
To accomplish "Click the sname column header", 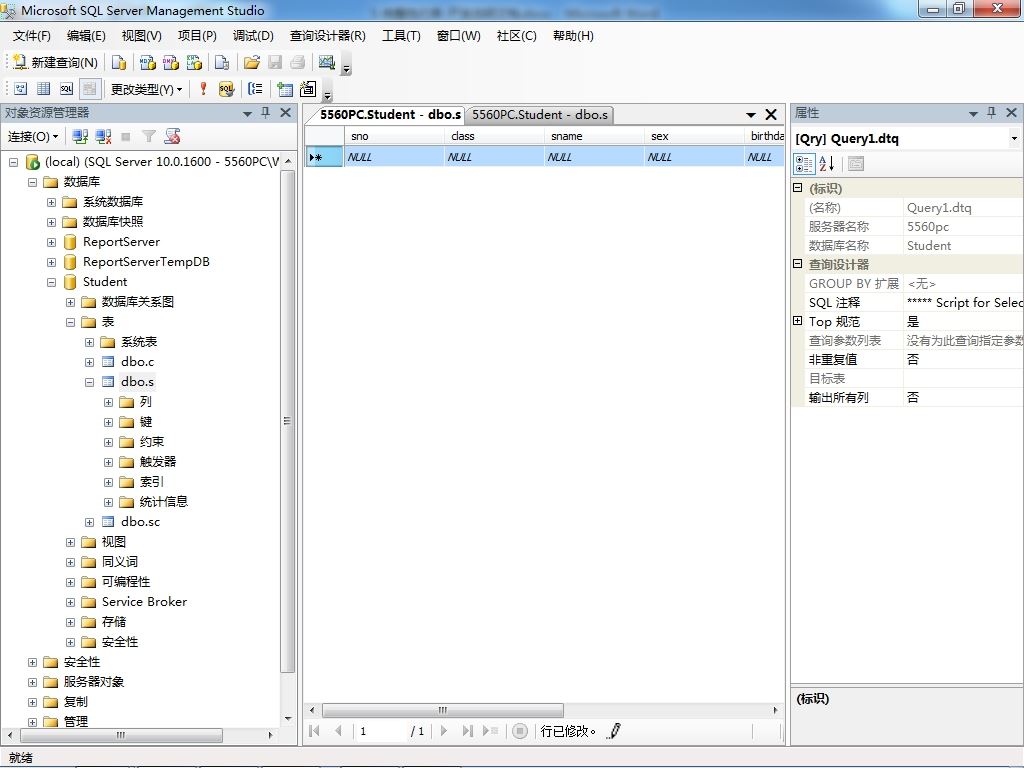I will pyautogui.click(x=594, y=136).
